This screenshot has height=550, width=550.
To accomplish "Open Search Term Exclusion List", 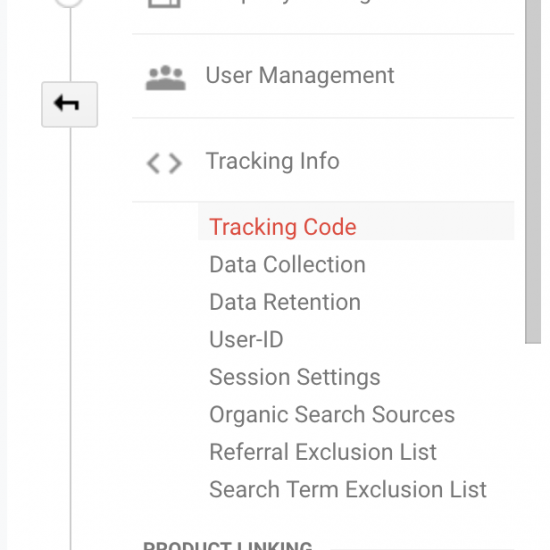I will point(348,489).
